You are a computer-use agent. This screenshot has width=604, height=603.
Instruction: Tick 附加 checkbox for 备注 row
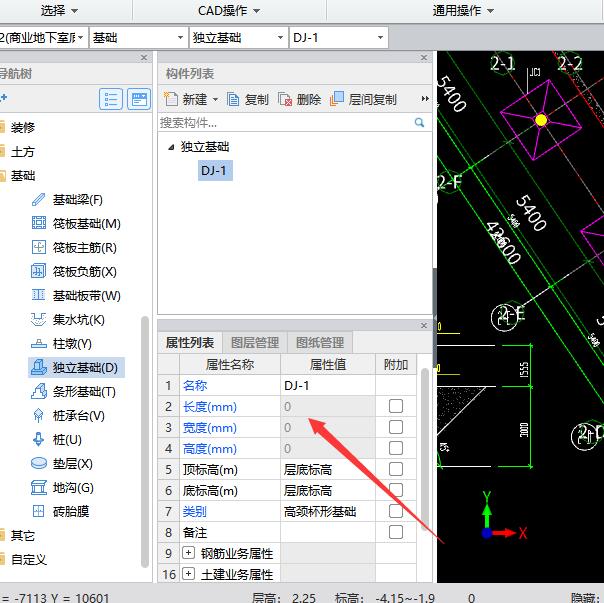tap(396, 532)
